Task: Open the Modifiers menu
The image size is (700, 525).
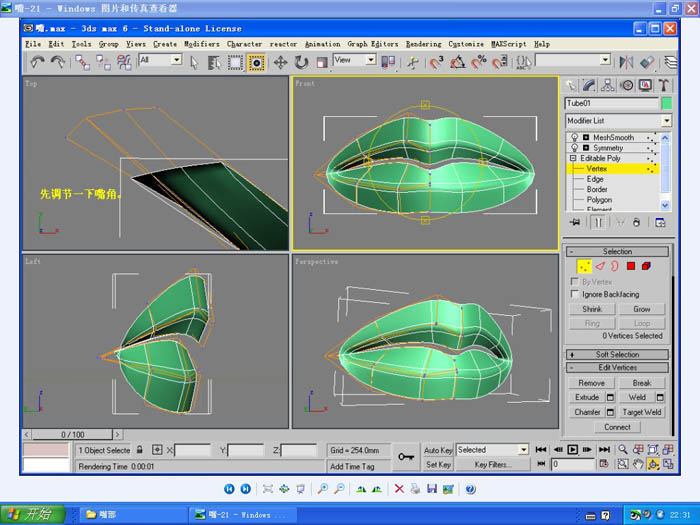Action: pyautogui.click(x=202, y=44)
